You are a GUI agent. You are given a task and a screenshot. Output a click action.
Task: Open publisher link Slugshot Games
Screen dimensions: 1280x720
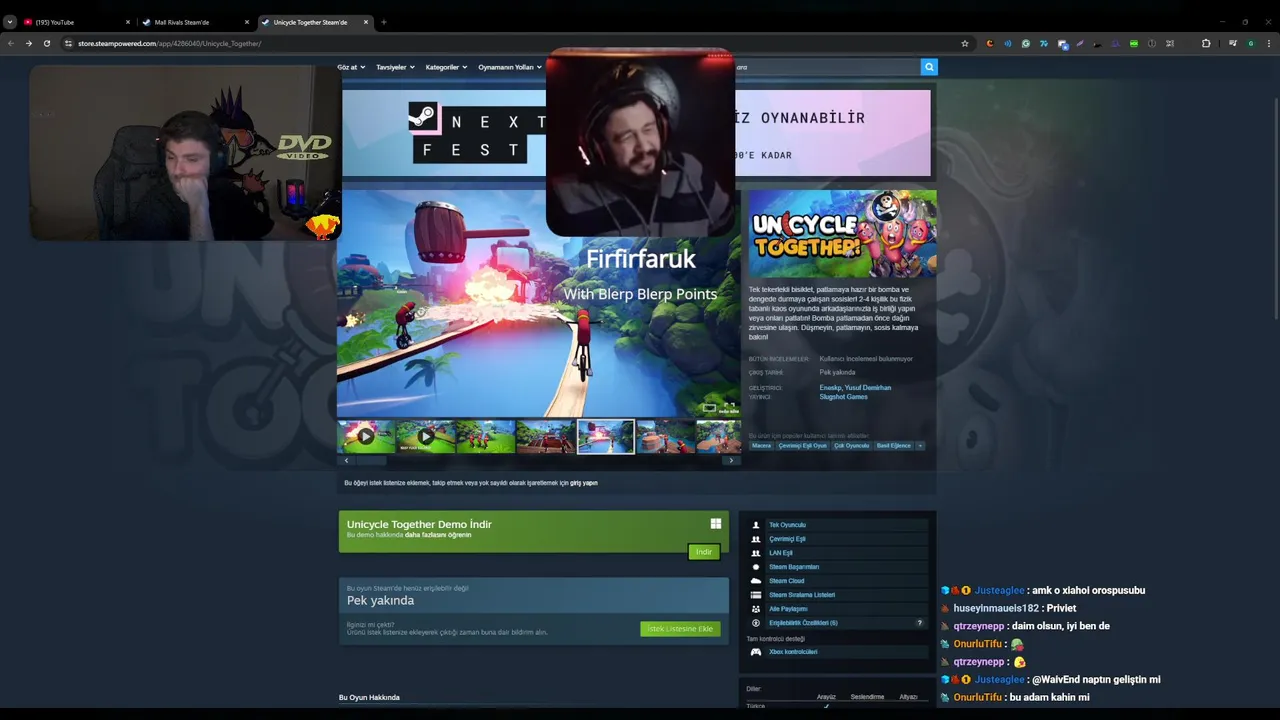coord(844,397)
